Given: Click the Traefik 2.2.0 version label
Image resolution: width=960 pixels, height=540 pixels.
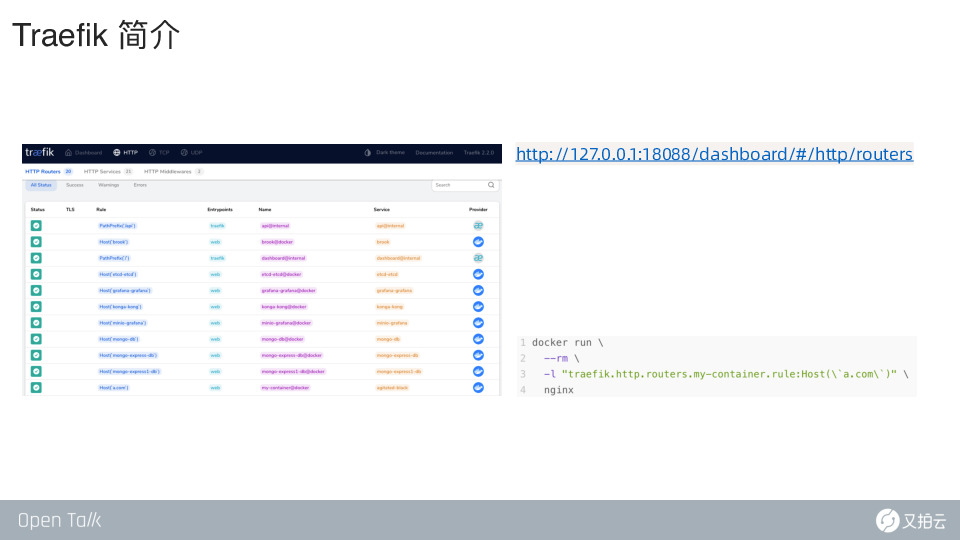Looking at the screenshot, I should pos(479,152).
